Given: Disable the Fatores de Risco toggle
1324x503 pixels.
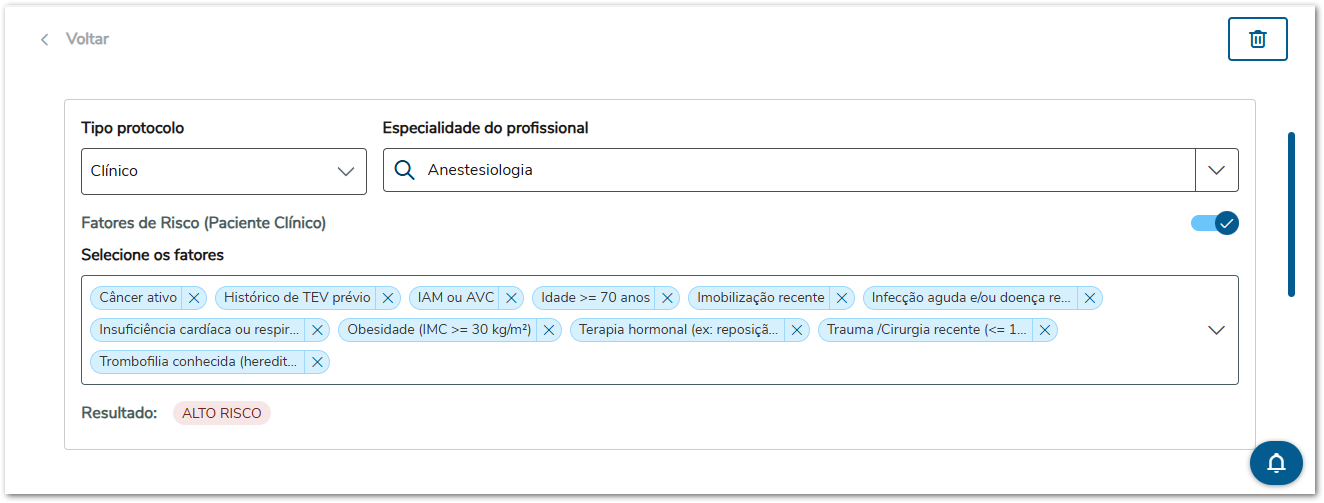Looking at the screenshot, I should pyautogui.click(x=1214, y=223).
